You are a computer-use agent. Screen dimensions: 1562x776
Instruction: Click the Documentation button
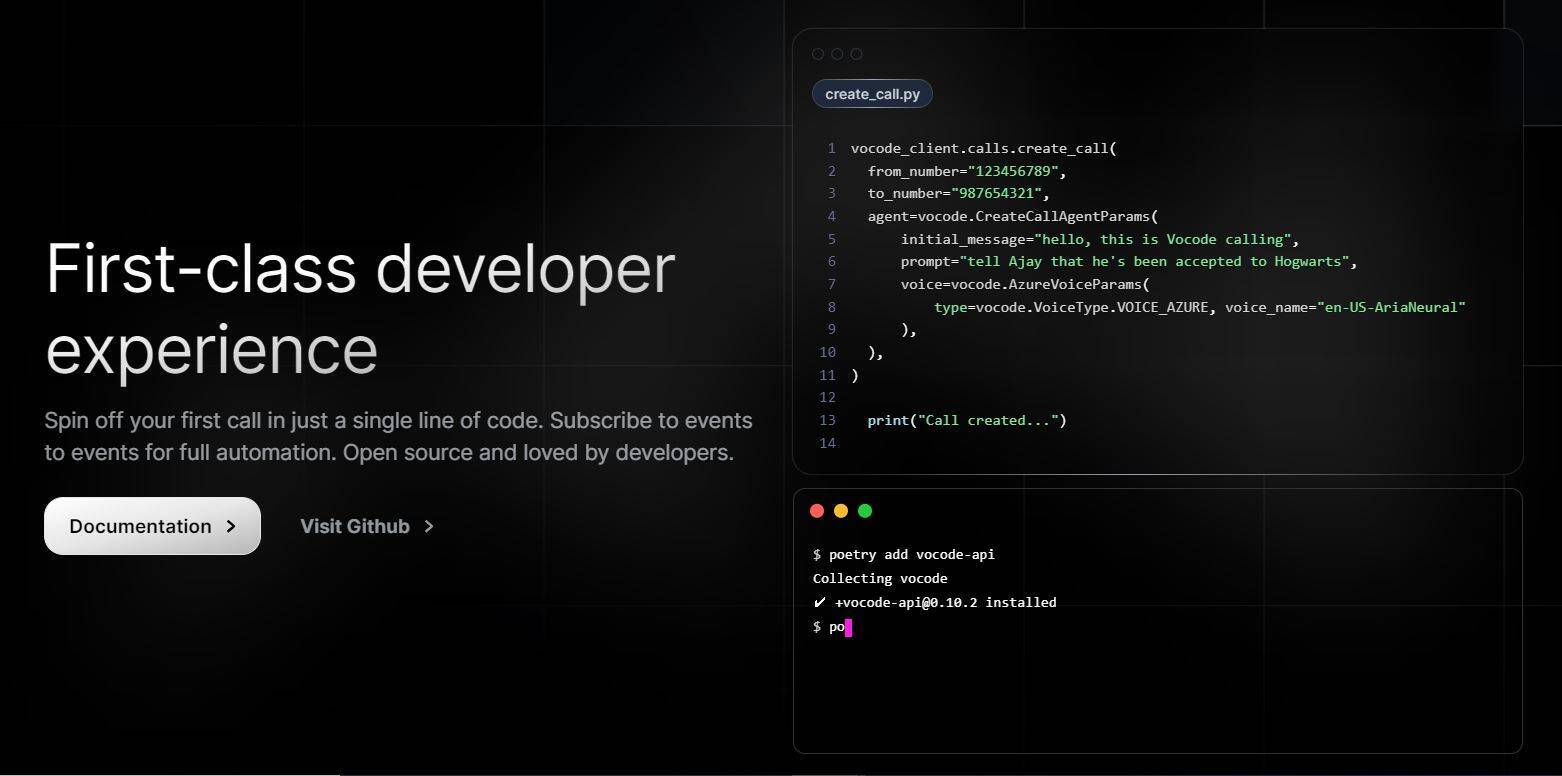tap(152, 526)
